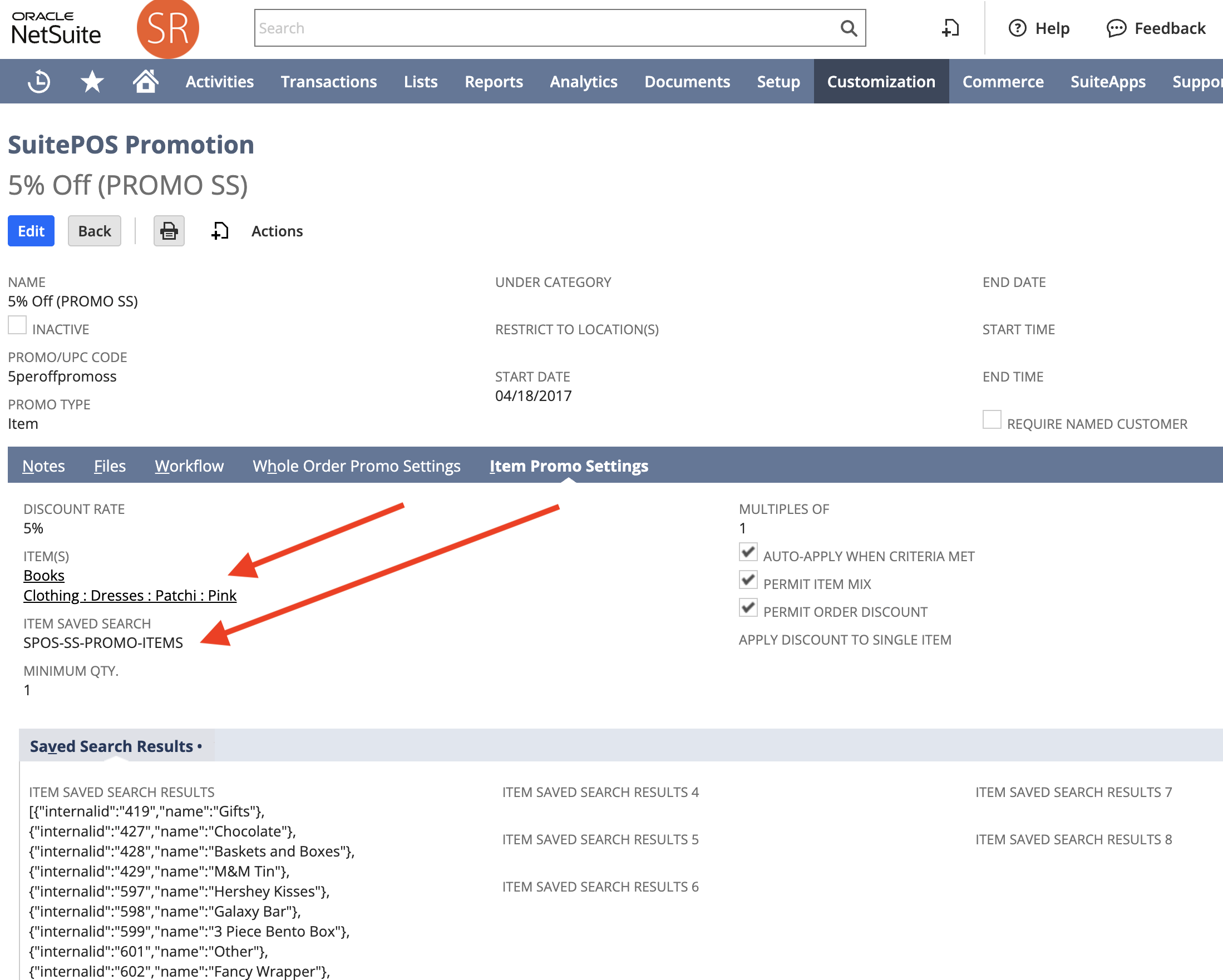The image size is (1223, 980).
Task: Click in the global Search field
Action: point(545,28)
